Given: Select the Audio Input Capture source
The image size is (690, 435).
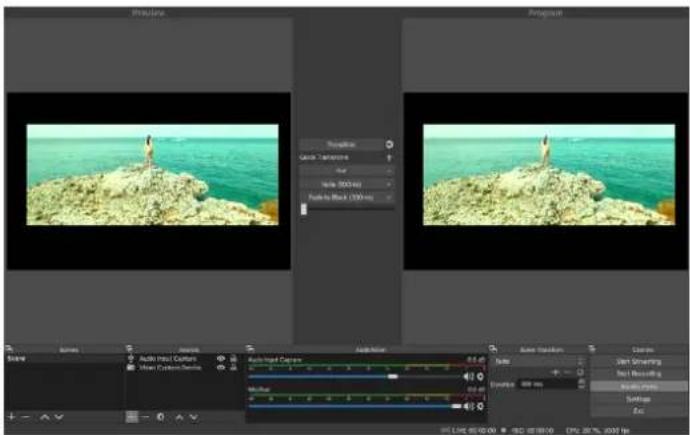Looking at the screenshot, I should 168,359.
